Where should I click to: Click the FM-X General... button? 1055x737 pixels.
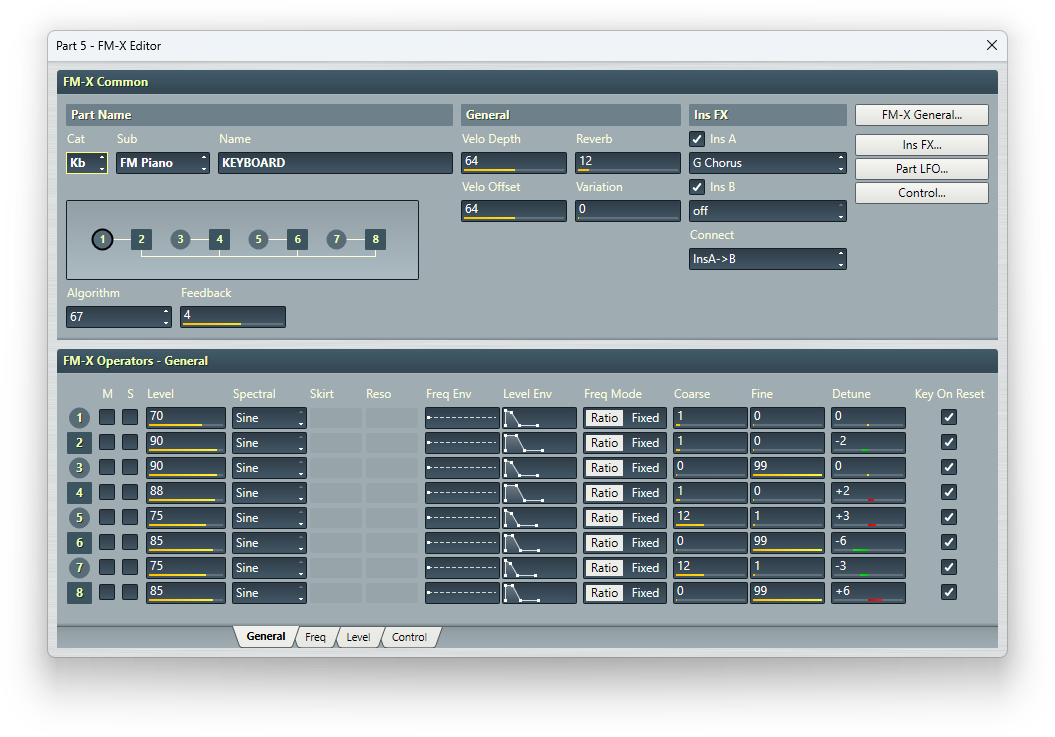(921, 115)
